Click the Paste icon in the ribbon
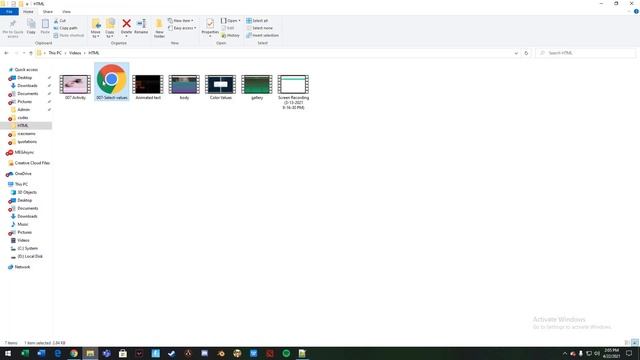This screenshot has width=640, height=360. tap(45, 27)
